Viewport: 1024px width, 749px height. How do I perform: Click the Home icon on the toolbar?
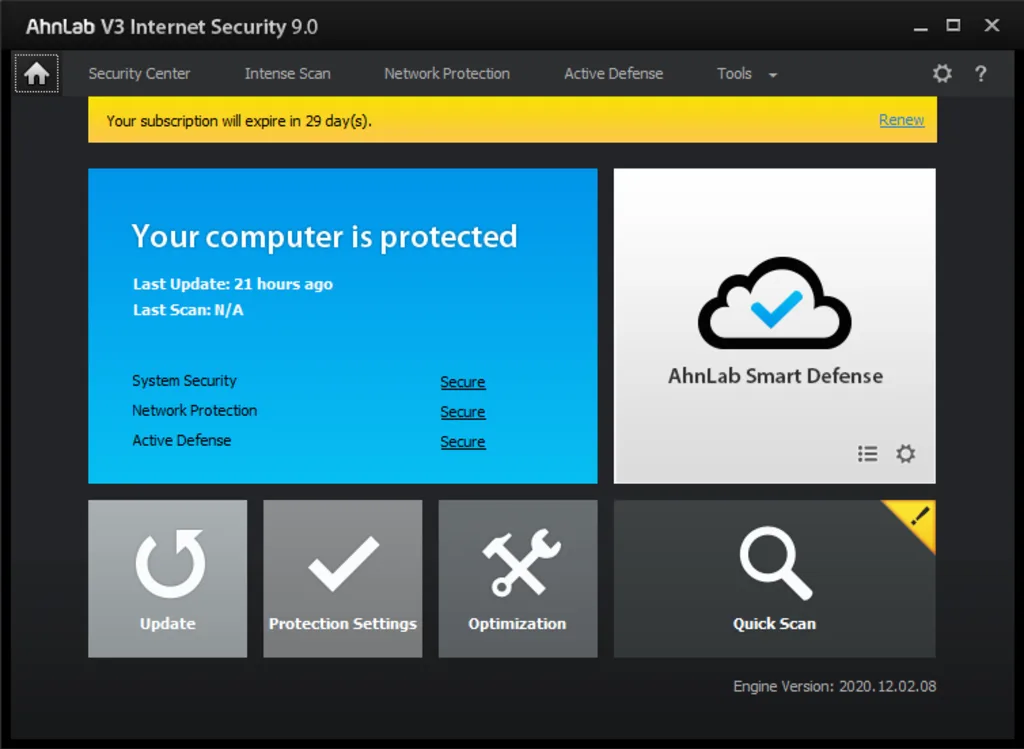tap(37, 72)
